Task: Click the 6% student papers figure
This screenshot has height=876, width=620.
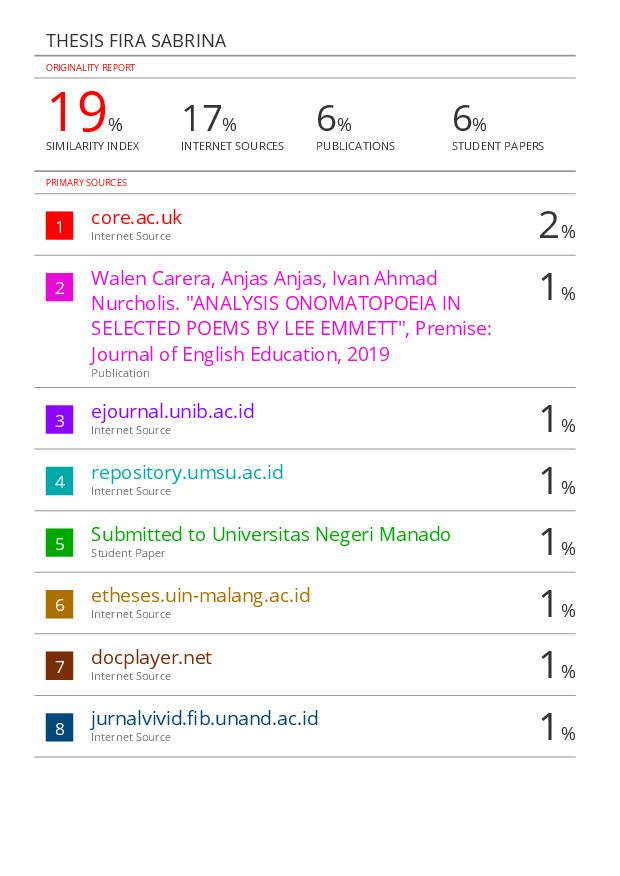Action: click(x=469, y=118)
